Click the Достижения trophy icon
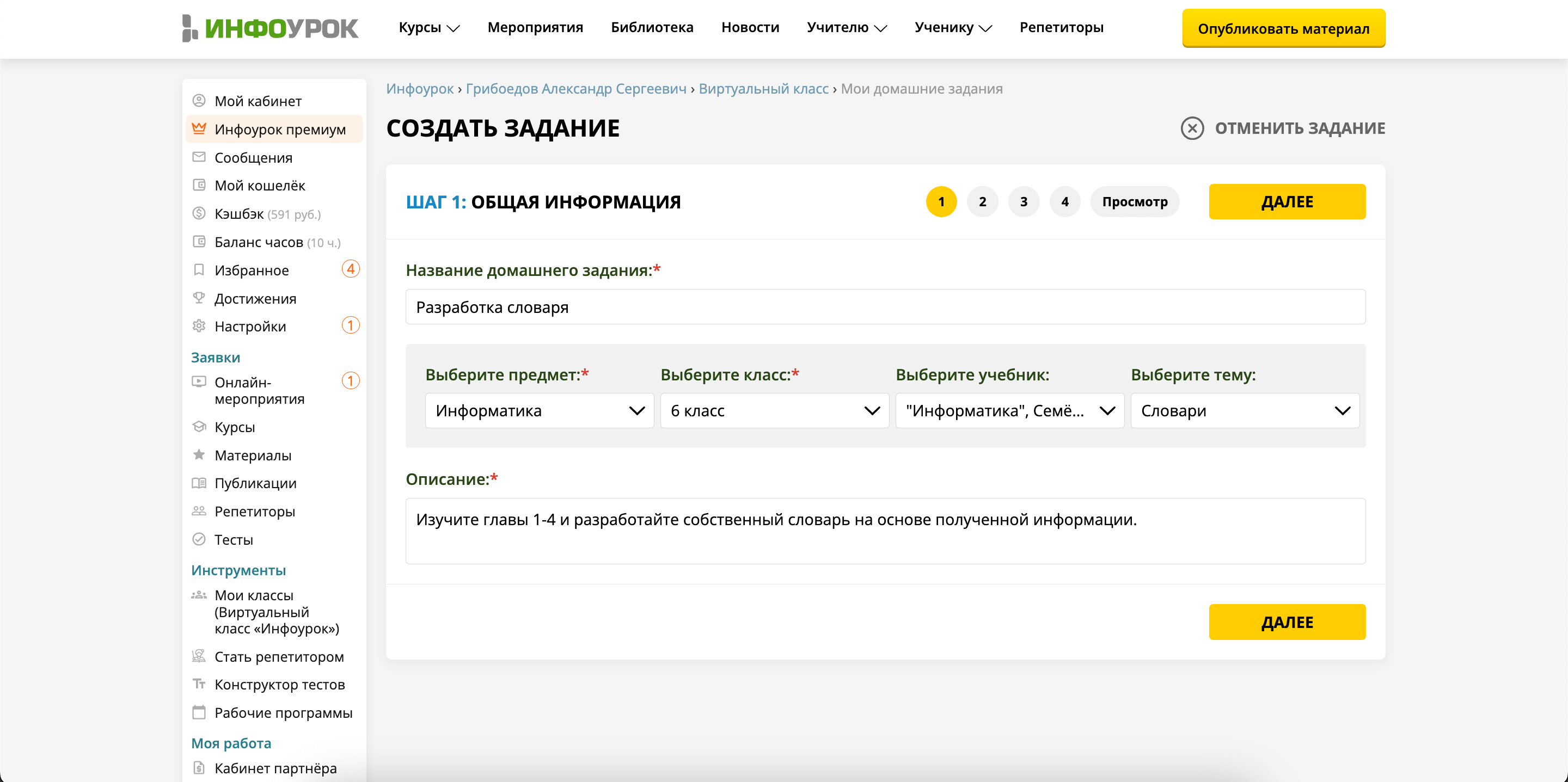This screenshot has width=1568, height=782. [199, 298]
